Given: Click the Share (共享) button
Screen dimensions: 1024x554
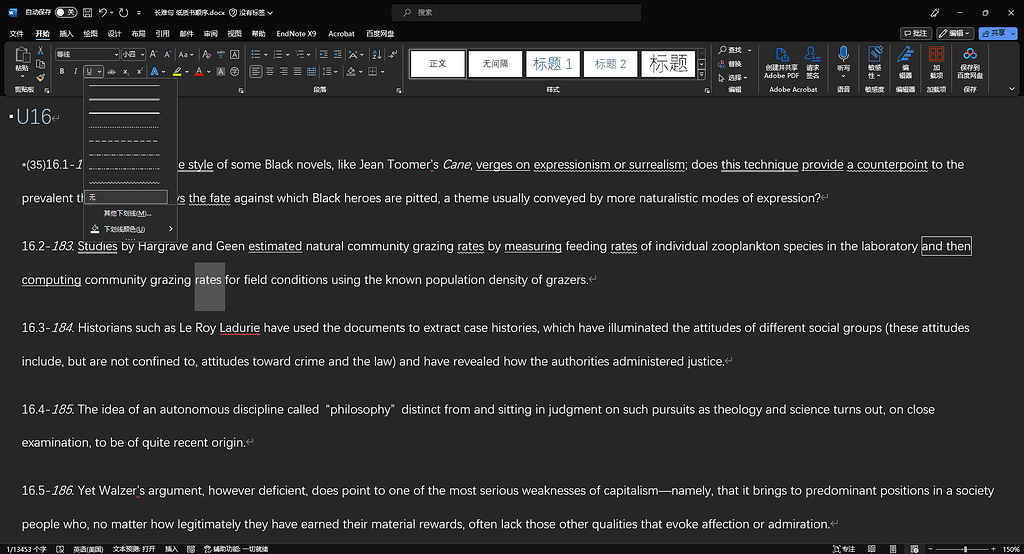Looking at the screenshot, I should [996, 33].
